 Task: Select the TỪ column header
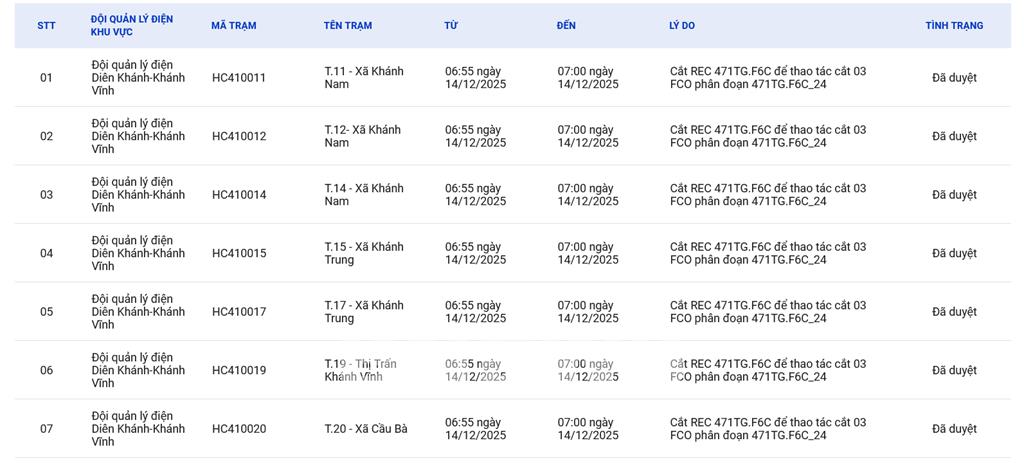pos(451,26)
